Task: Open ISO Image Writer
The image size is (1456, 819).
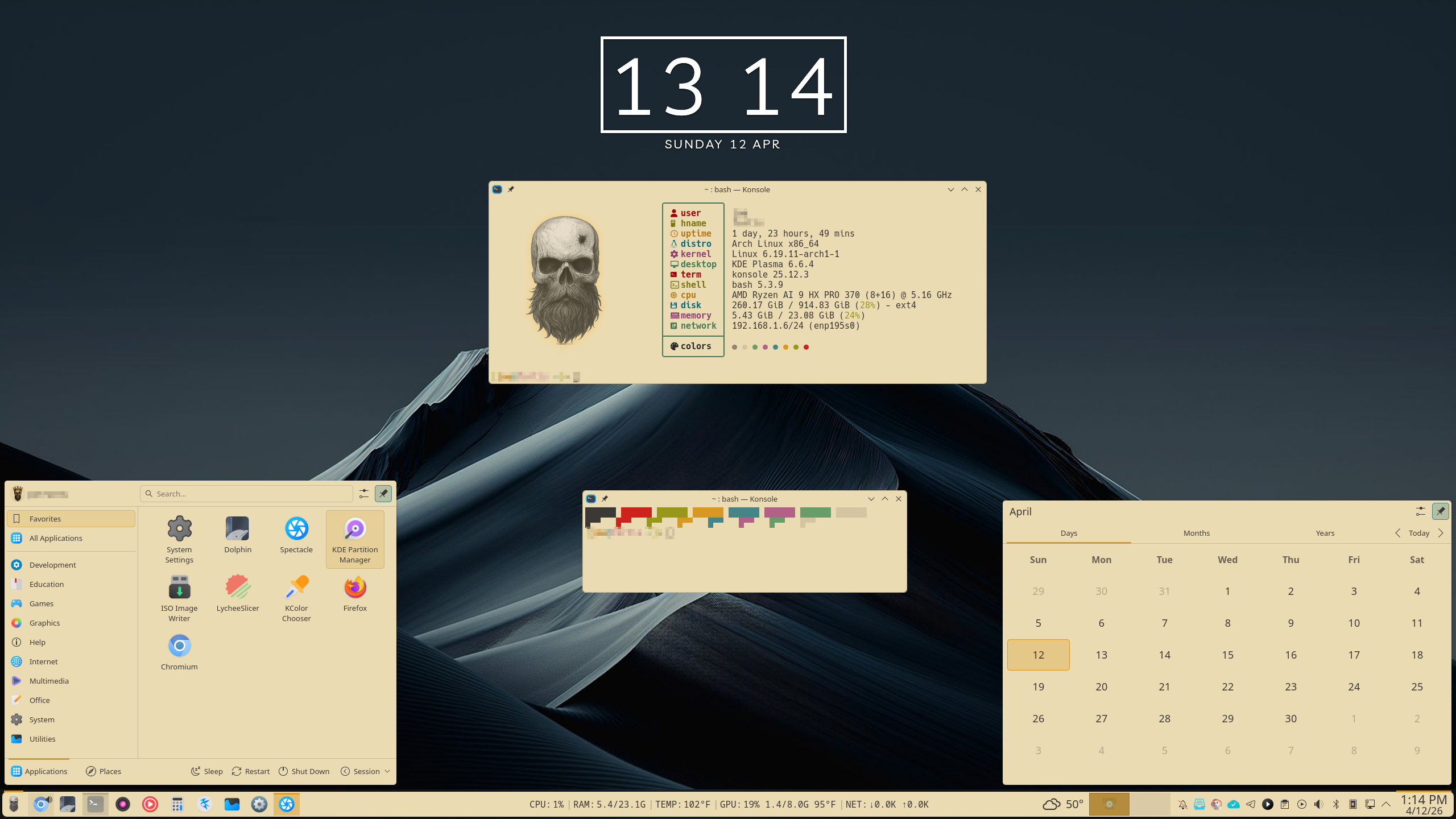Action: [179, 598]
